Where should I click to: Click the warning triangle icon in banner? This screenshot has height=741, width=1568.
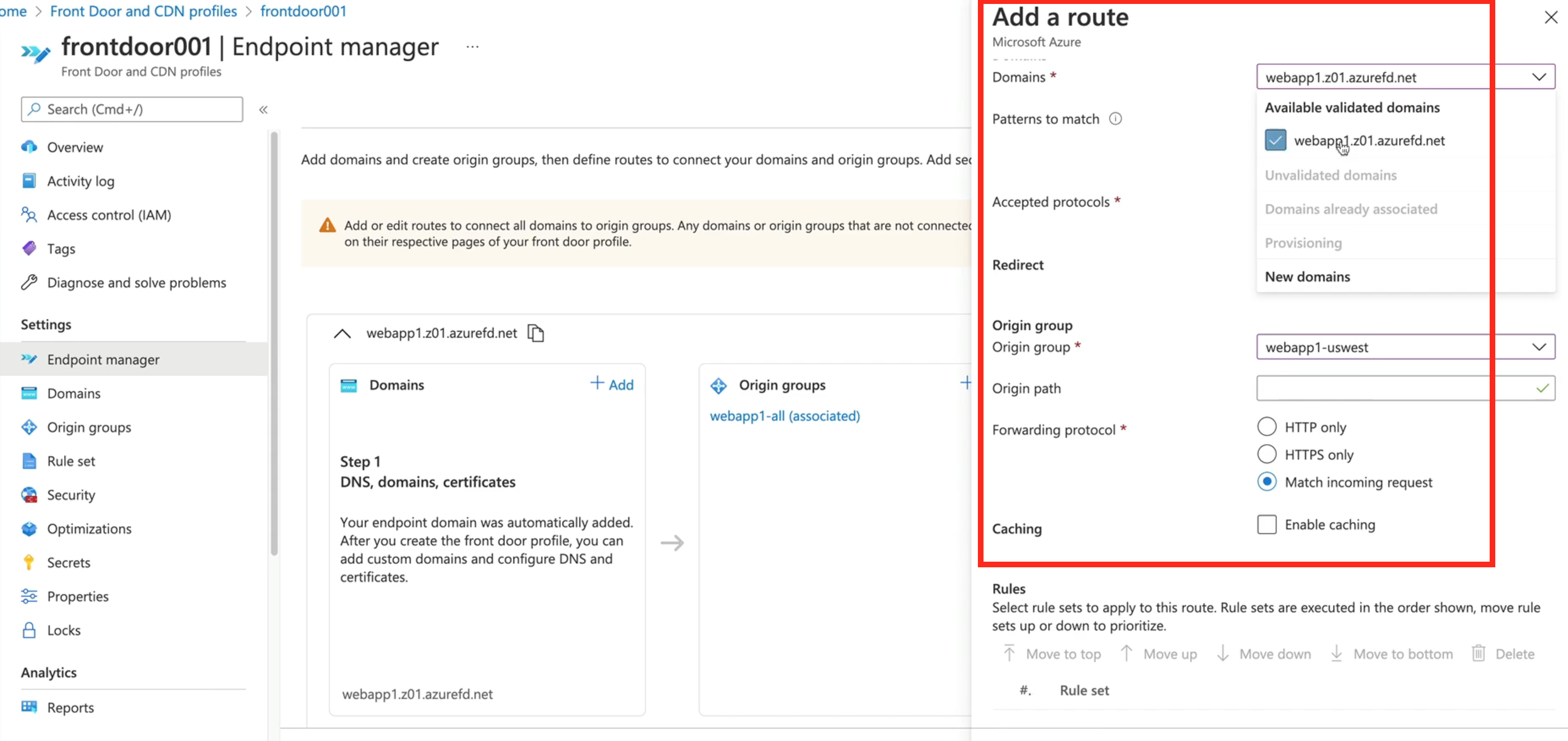[x=327, y=225]
